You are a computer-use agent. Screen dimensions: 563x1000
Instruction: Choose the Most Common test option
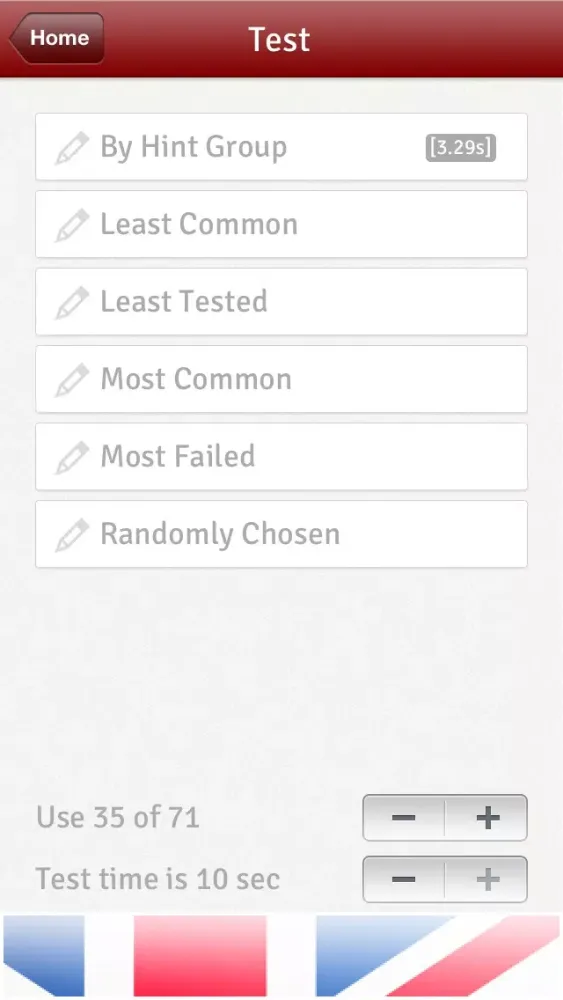tap(281, 379)
